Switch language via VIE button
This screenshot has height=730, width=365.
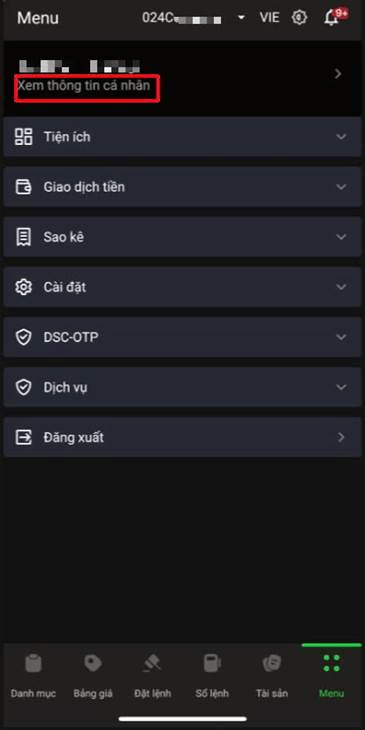point(270,18)
